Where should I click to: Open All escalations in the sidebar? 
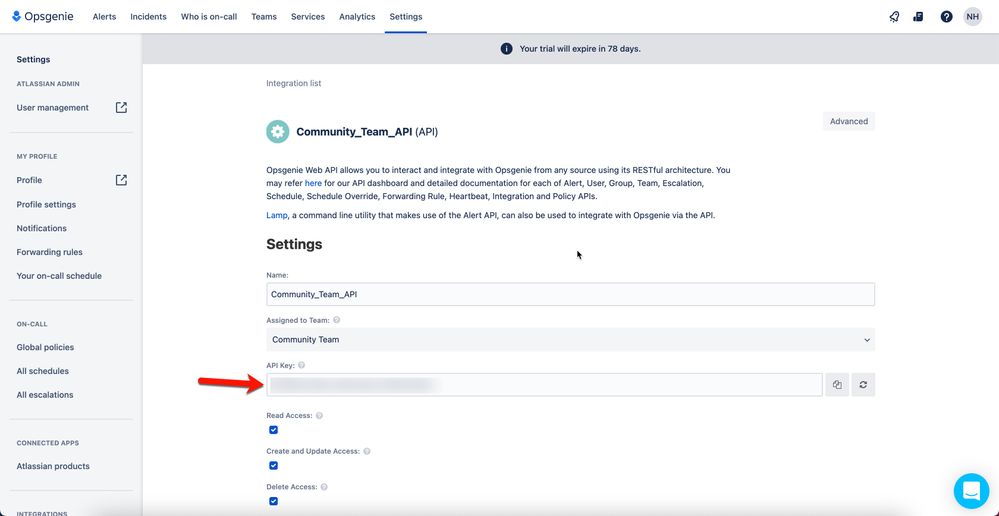[x=45, y=395]
